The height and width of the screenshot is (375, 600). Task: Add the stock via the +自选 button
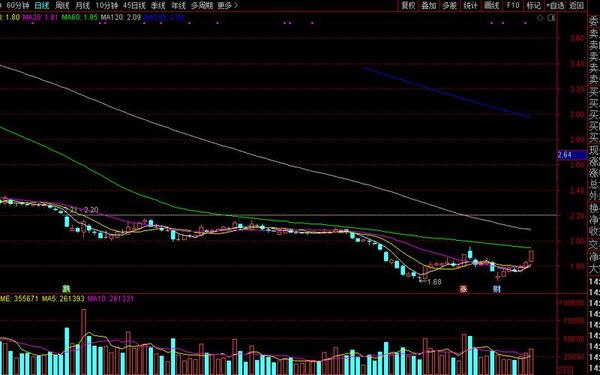coord(555,5)
